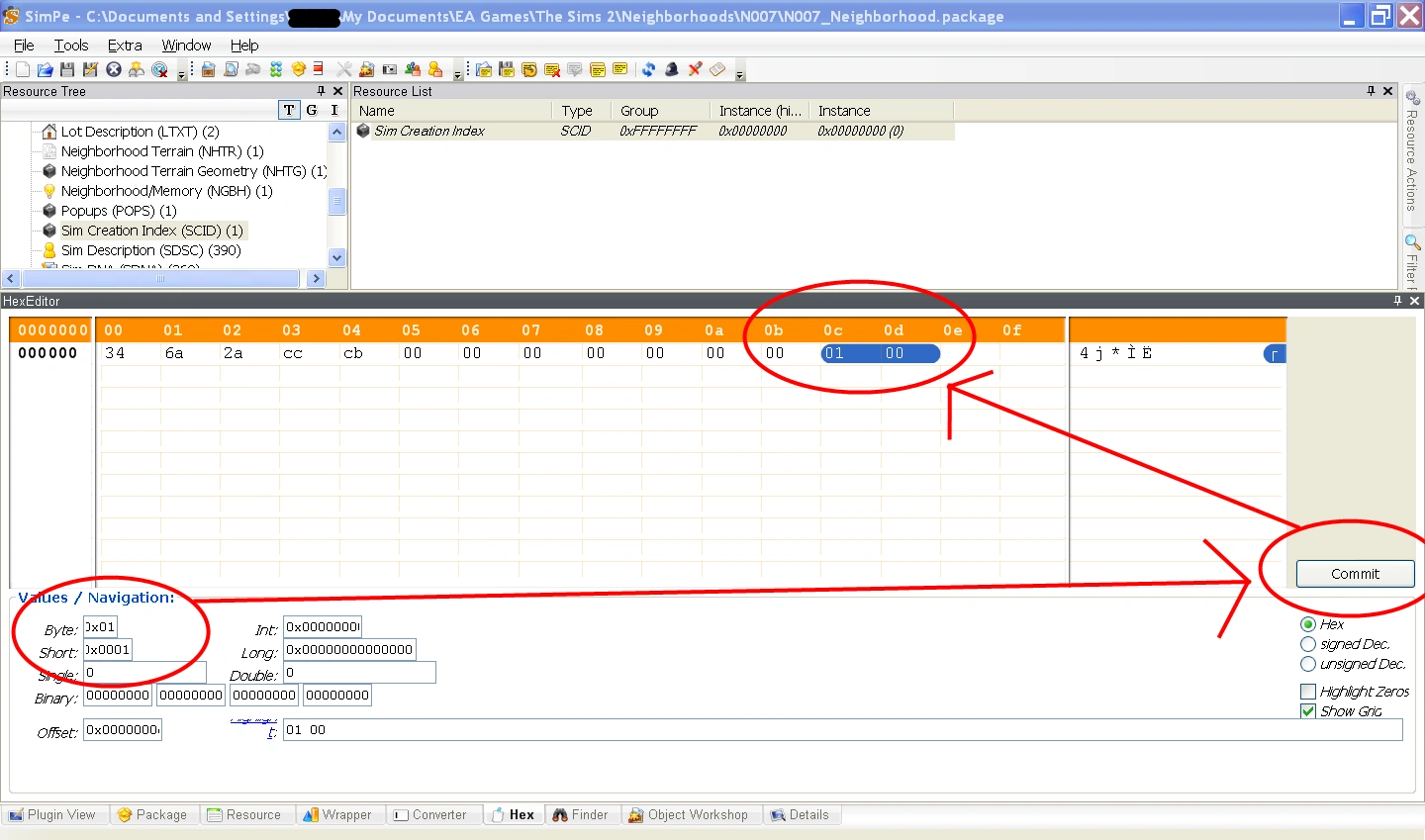Click the grey speech bubble toolbar icon
1425x840 pixels.
[x=575, y=69]
